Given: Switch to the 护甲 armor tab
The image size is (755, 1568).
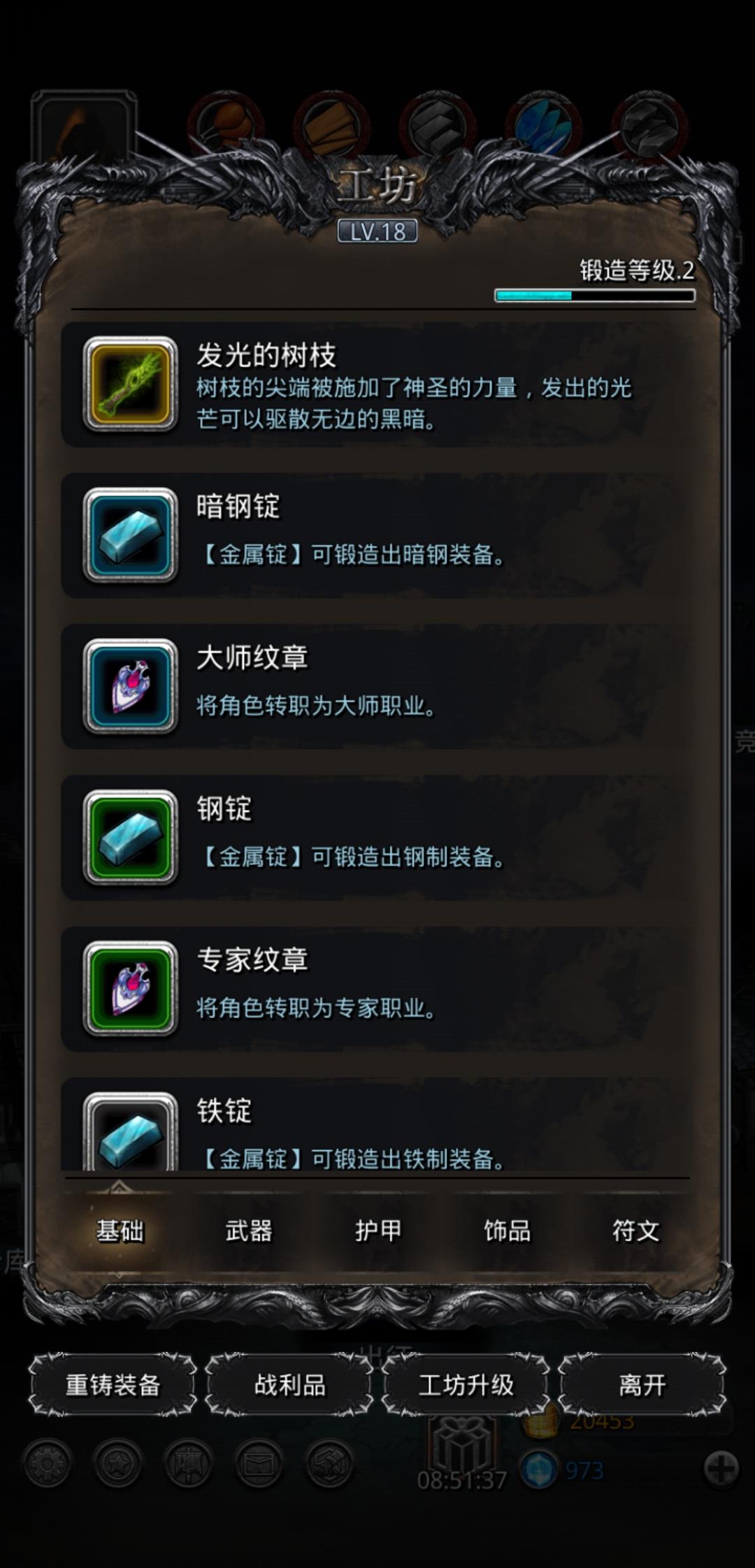Looking at the screenshot, I should [378, 1231].
